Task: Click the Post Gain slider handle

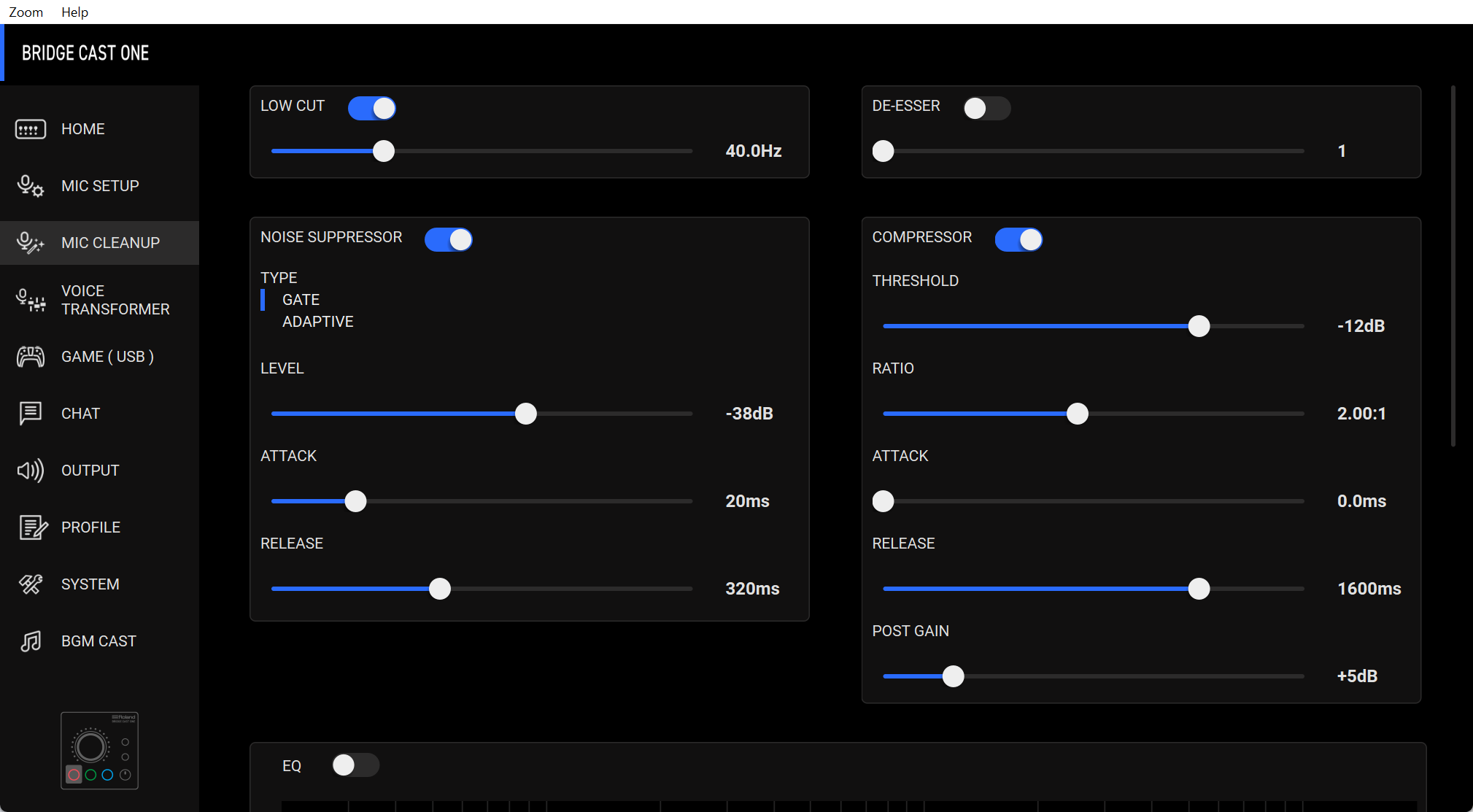Action: (953, 676)
